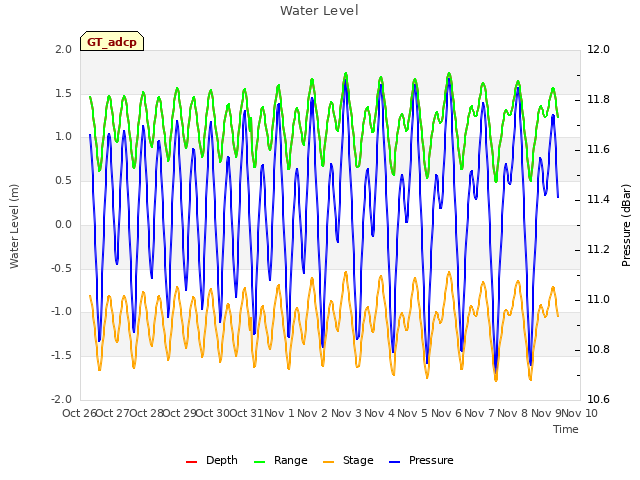The height and width of the screenshot is (480, 640).
Task: Click the green Range legend color marker
Action: tap(260, 462)
